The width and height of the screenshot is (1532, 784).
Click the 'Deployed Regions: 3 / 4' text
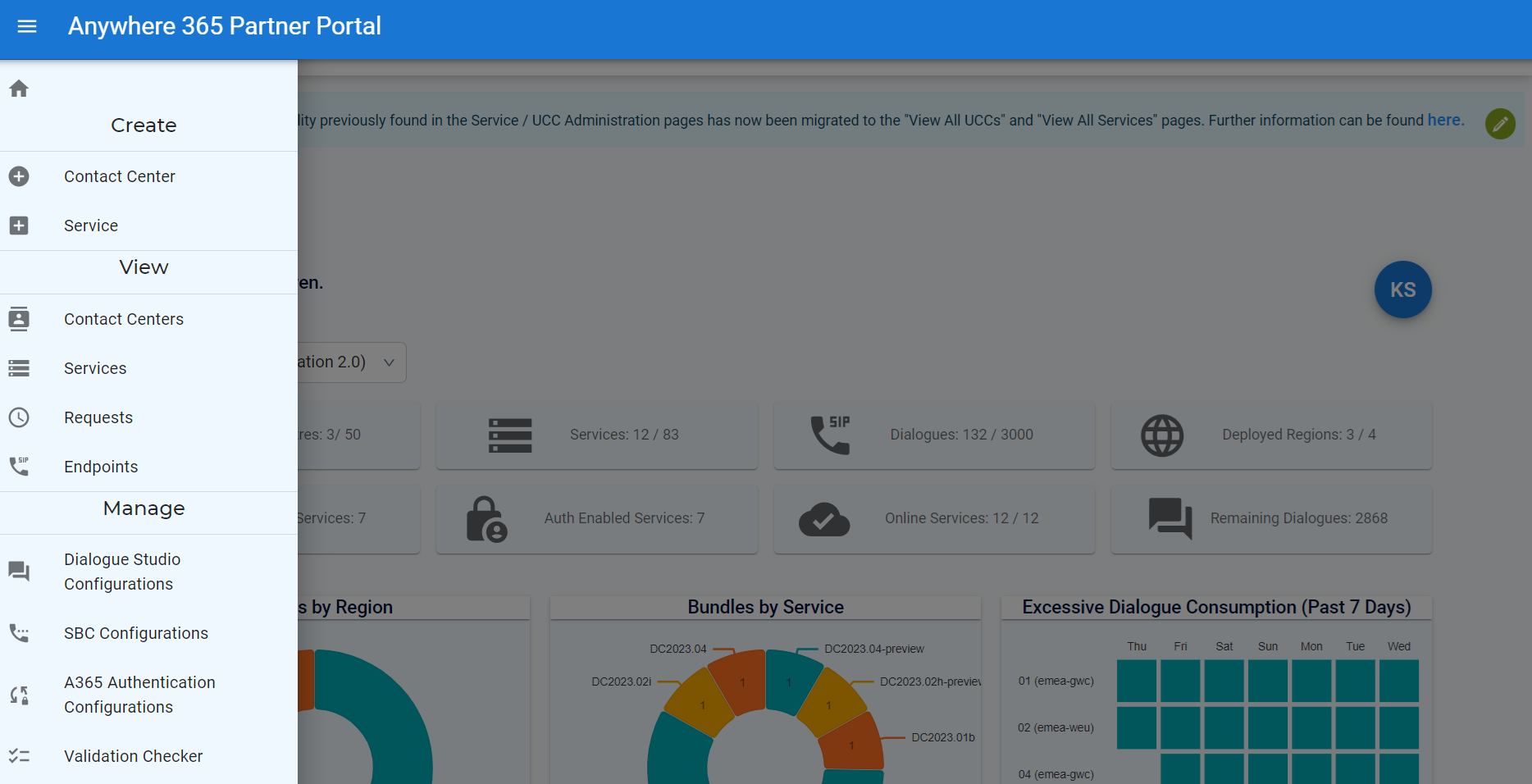(x=1299, y=435)
